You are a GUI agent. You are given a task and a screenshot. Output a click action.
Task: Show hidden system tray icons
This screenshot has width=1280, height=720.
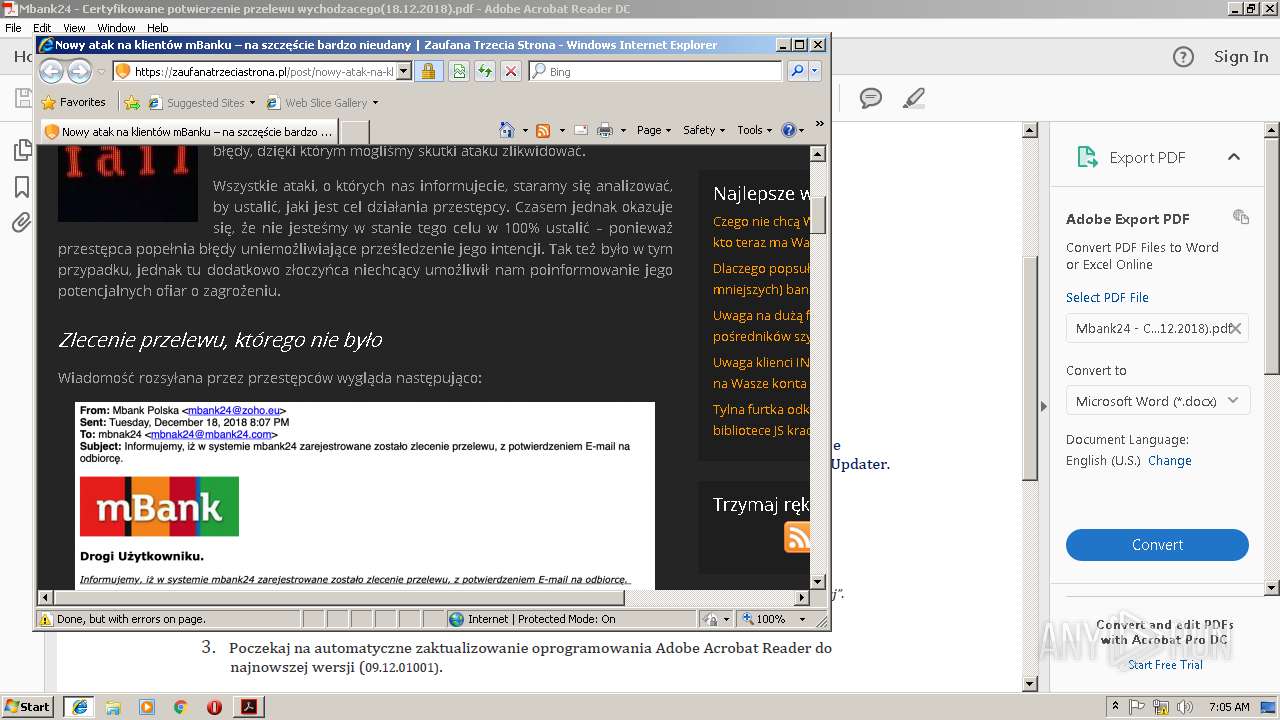[1115, 707]
